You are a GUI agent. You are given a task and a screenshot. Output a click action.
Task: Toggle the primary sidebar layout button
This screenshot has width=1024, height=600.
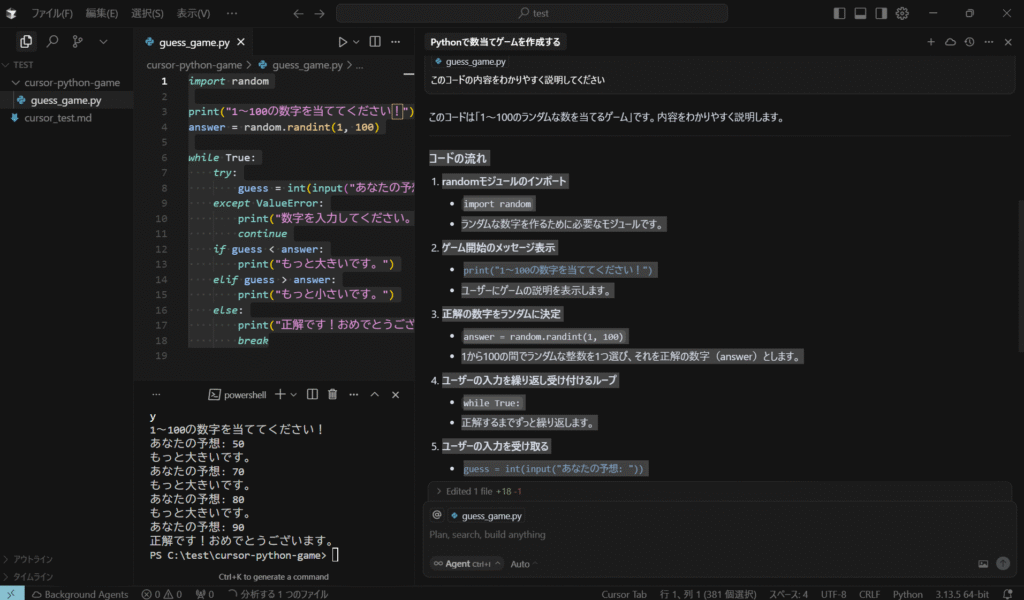pyautogui.click(x=839, y=13)
